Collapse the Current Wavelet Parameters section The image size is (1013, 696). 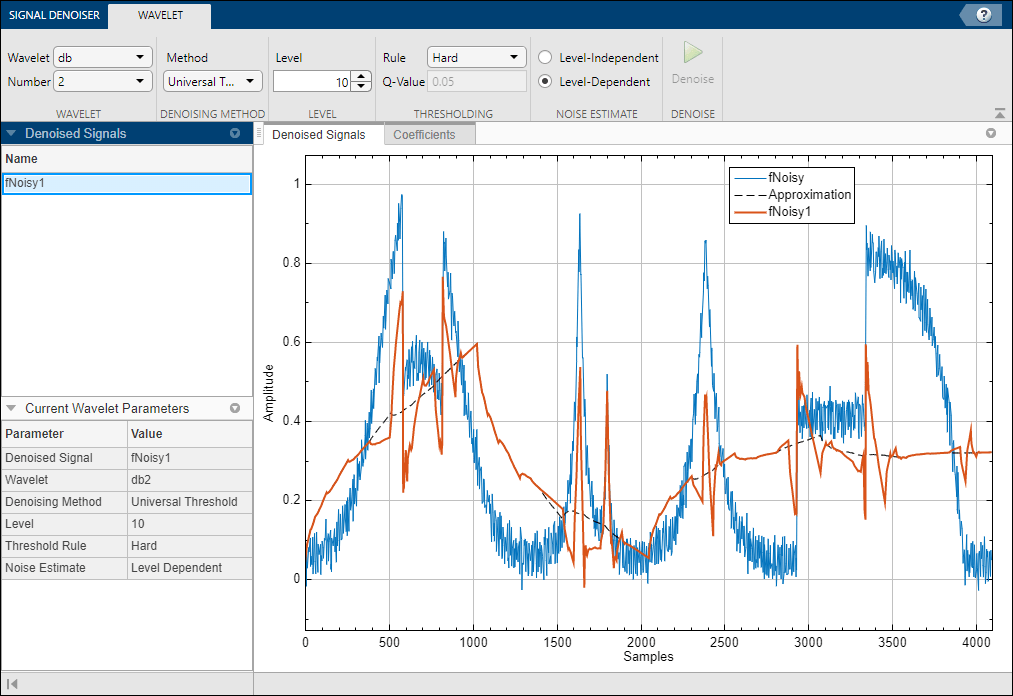(11, 408)
